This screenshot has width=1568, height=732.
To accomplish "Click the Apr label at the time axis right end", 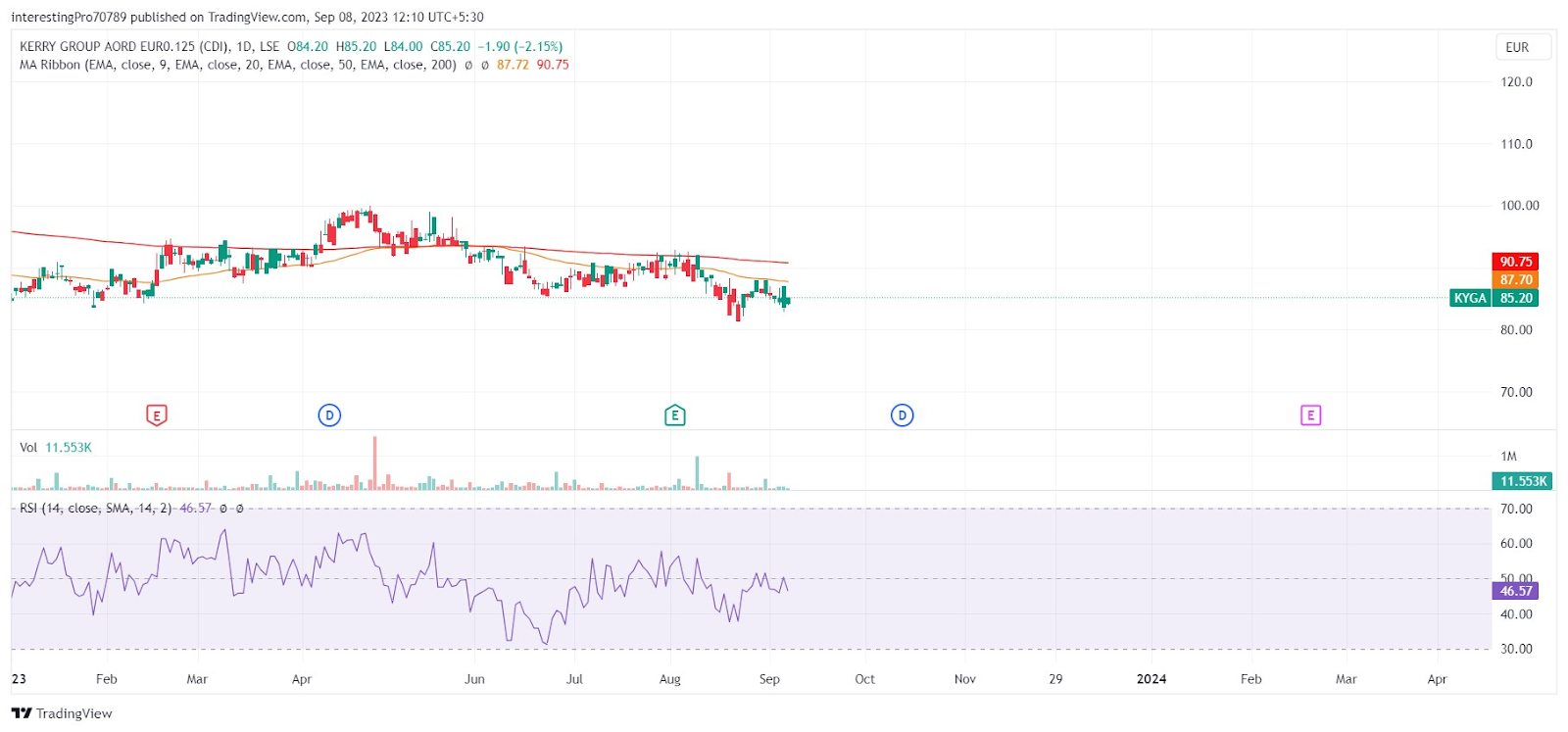I will point(1437,679).
